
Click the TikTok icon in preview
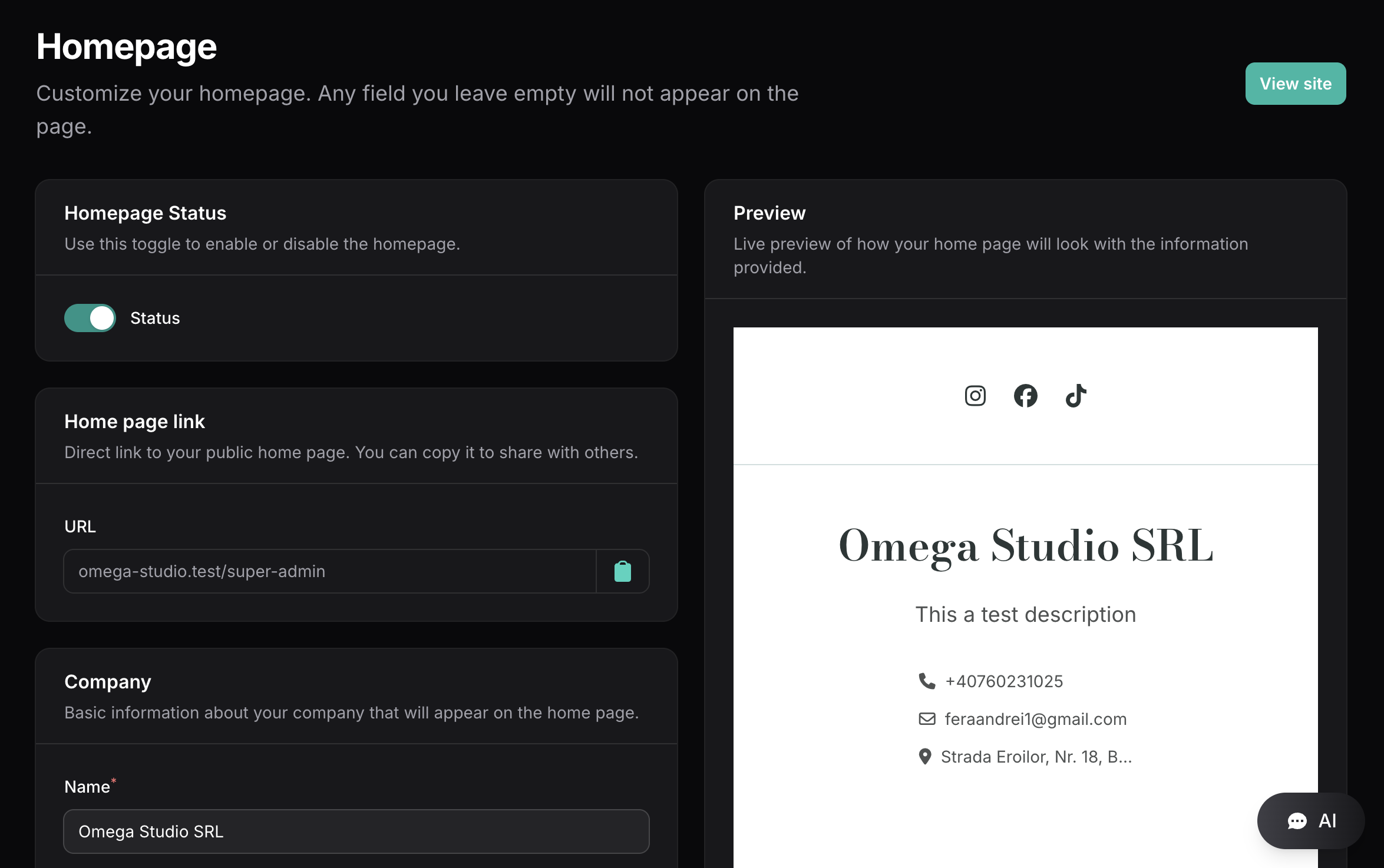[1076, 396]
